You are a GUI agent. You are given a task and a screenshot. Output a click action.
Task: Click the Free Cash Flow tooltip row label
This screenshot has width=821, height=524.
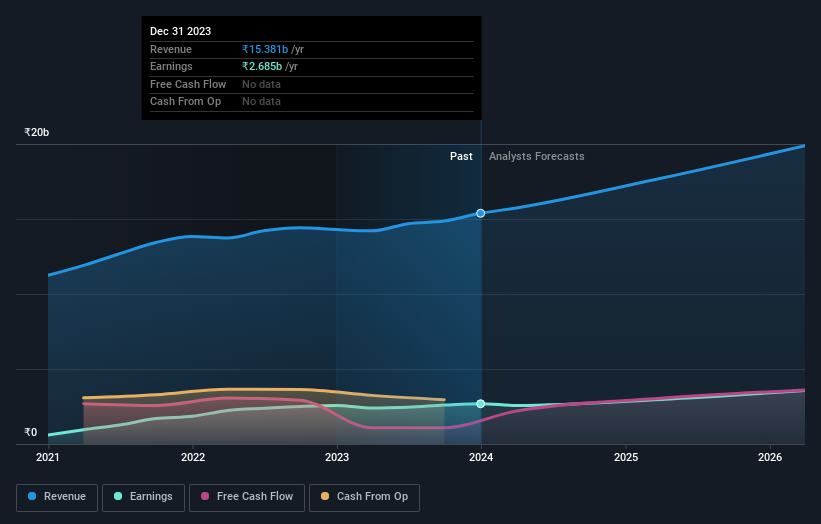click(x=188, y=84)
